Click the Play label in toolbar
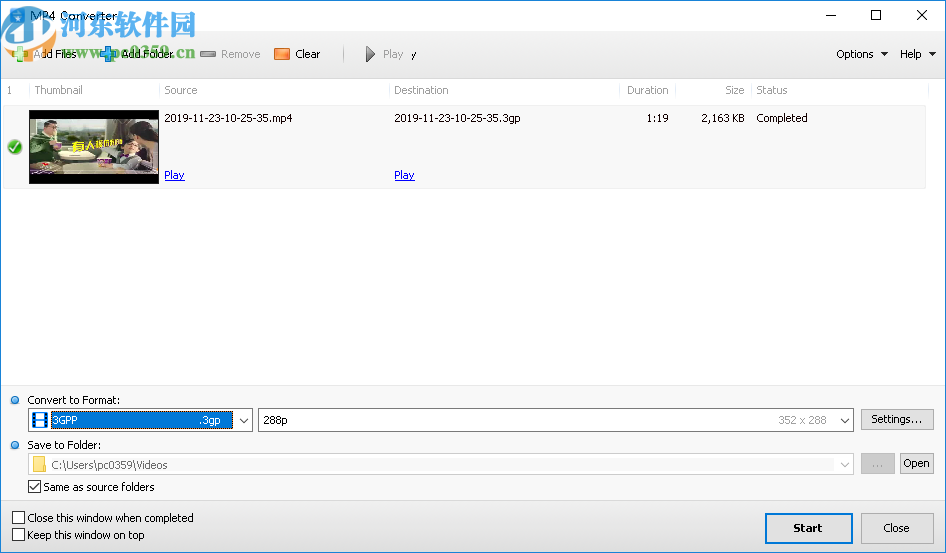 (393, 54)
